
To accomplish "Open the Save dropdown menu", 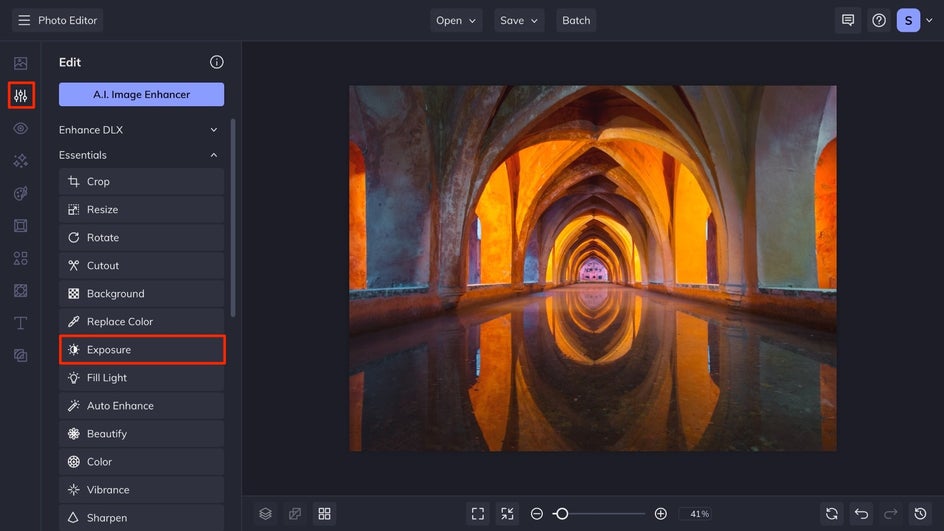I will tap(518, 20).
